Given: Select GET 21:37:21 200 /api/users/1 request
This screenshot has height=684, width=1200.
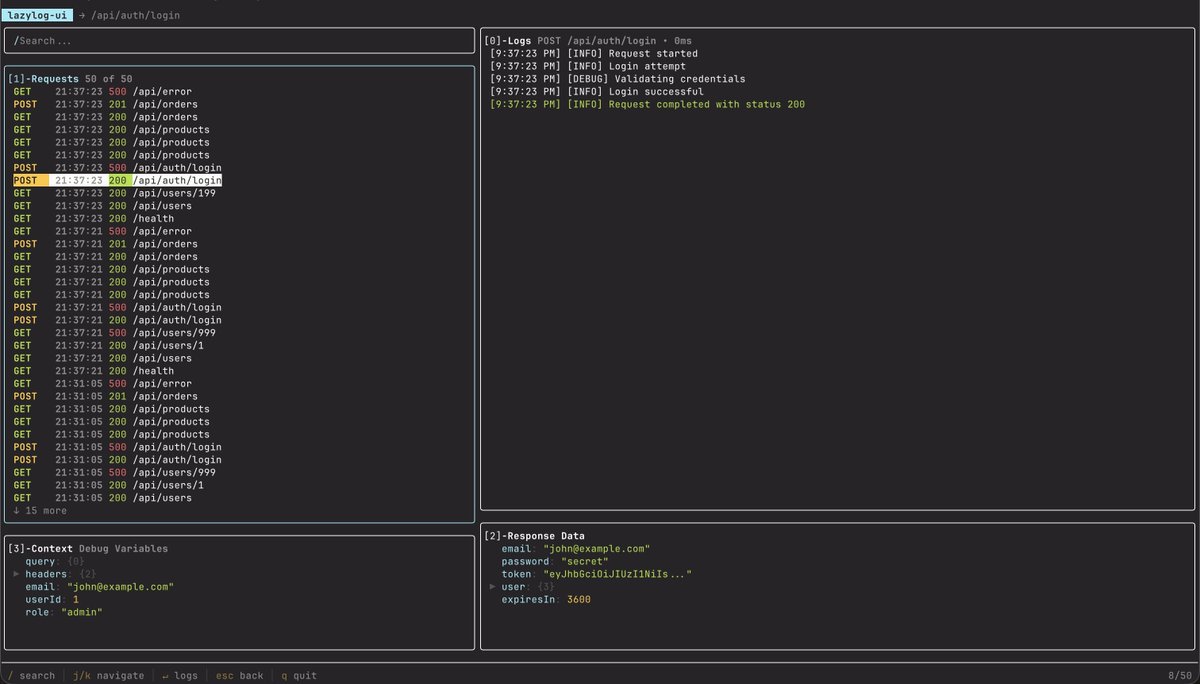Looking at the screenshot, I should tap(109, 345).
